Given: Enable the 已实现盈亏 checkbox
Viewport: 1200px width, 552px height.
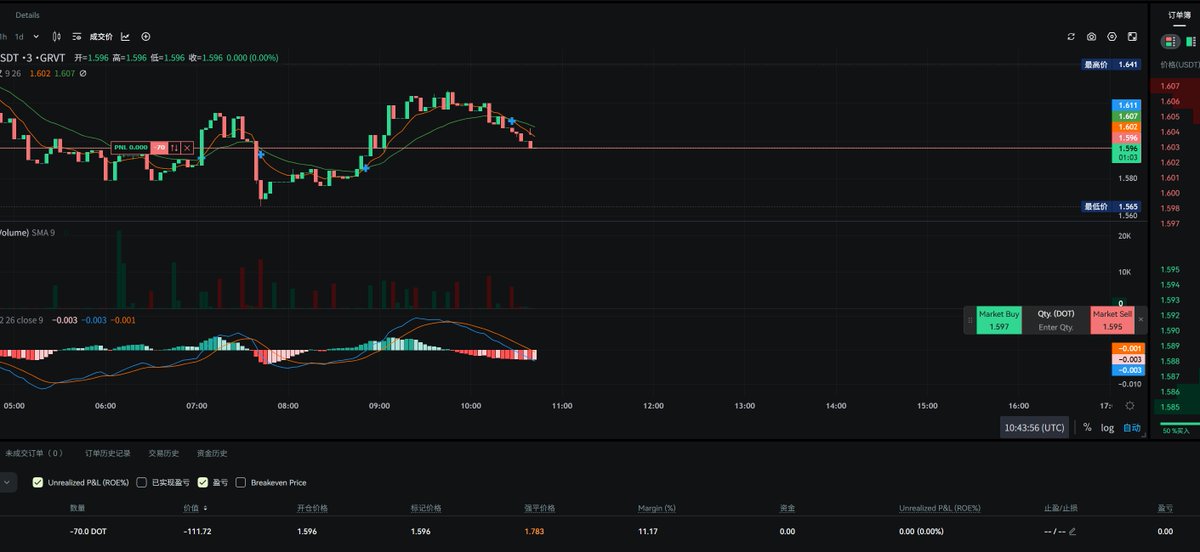Looking at the screenshot, I should point(141,482).
